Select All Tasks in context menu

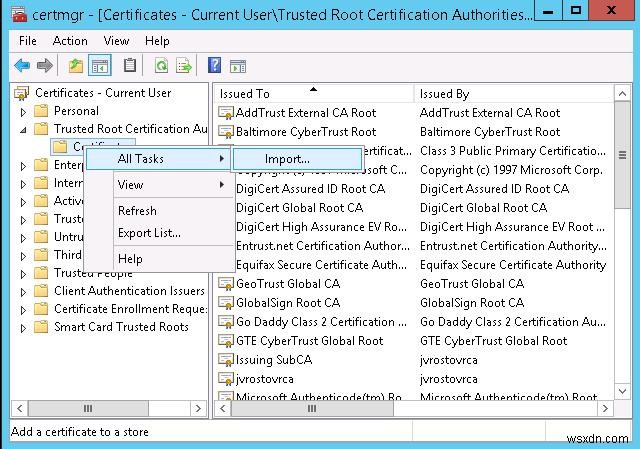click(x=159, y=159)
